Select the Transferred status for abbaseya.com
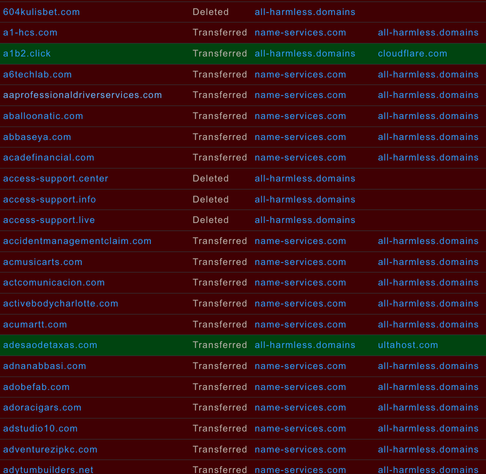486x474 pixels. click(x=220, y=137)
